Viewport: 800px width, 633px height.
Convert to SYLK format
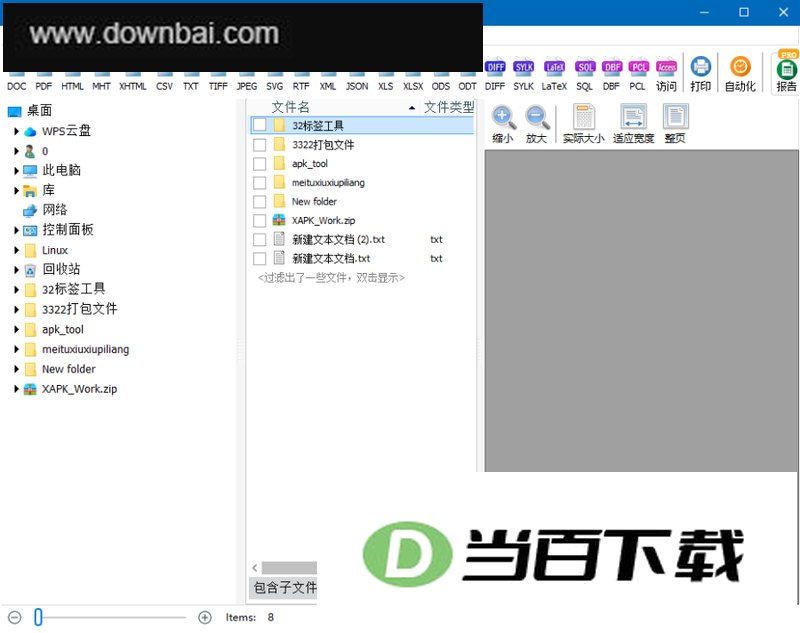(x=523, y=74)
